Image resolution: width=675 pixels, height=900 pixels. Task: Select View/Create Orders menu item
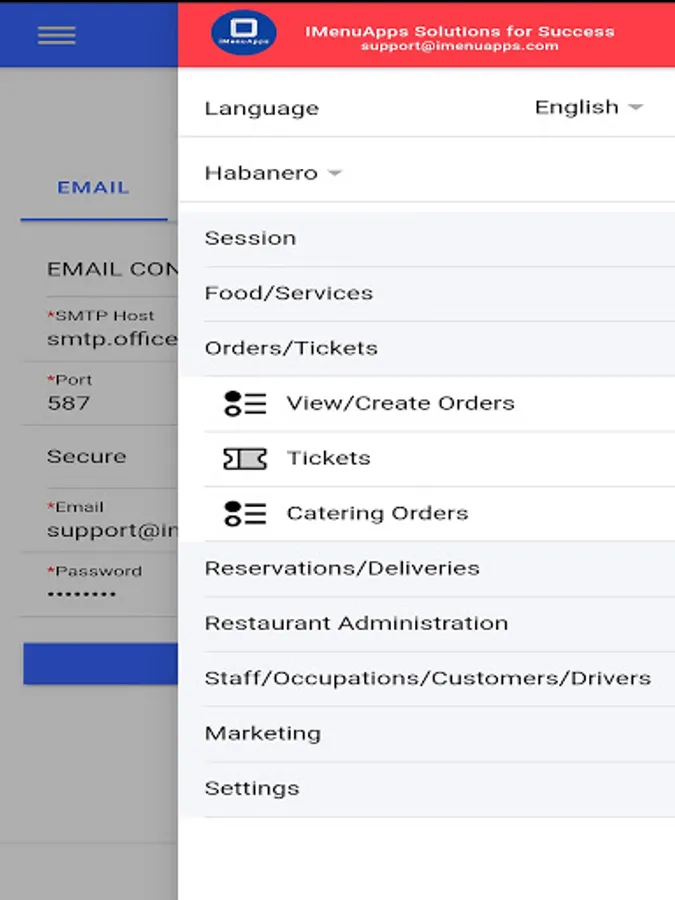click(439, 404)
